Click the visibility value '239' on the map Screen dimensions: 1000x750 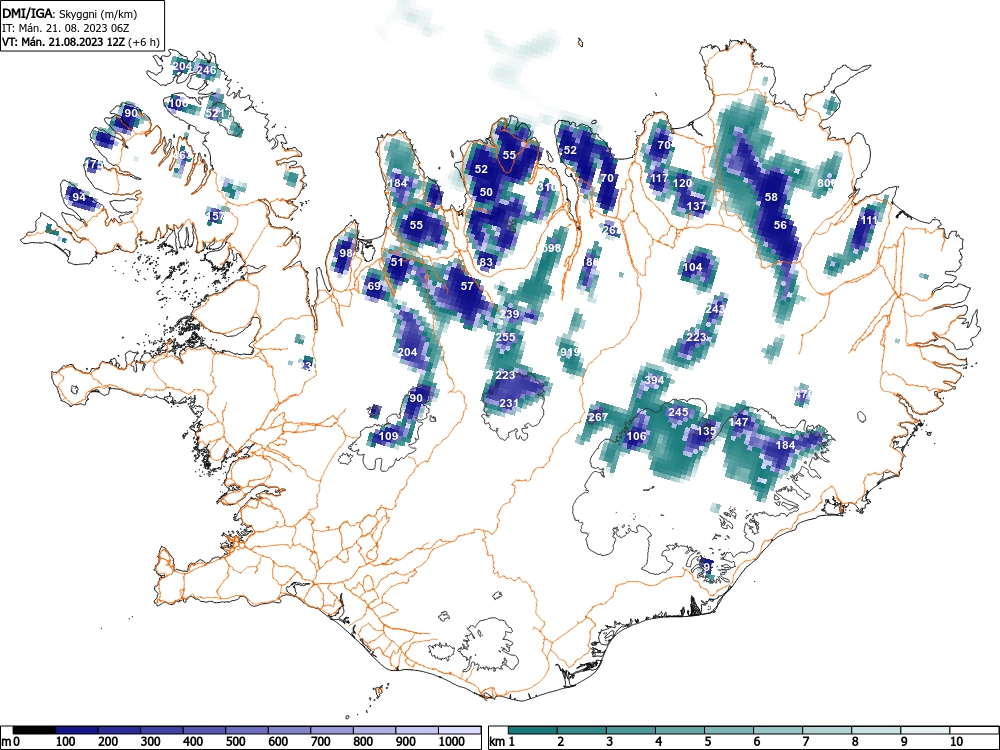(509, 314)
